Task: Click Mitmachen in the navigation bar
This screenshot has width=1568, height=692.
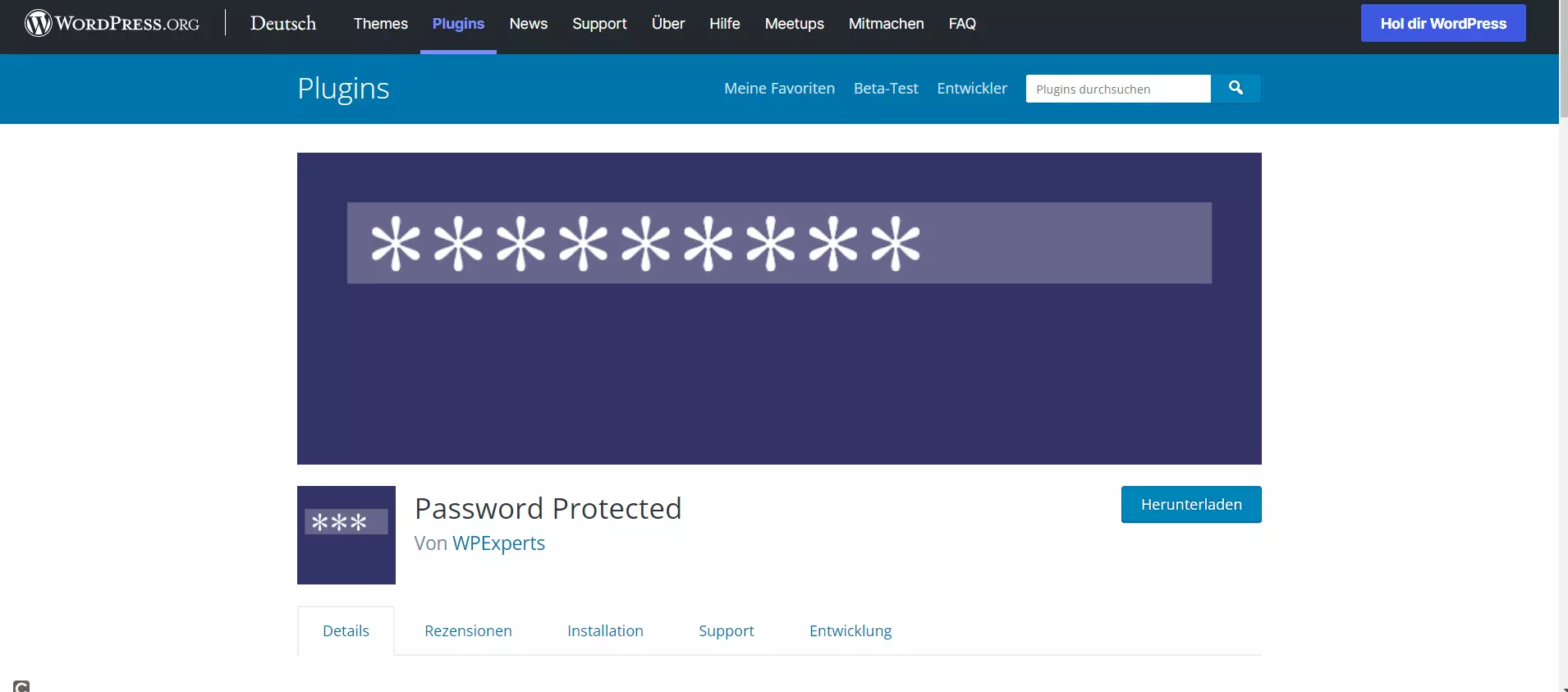Action: tap(886, 24)
